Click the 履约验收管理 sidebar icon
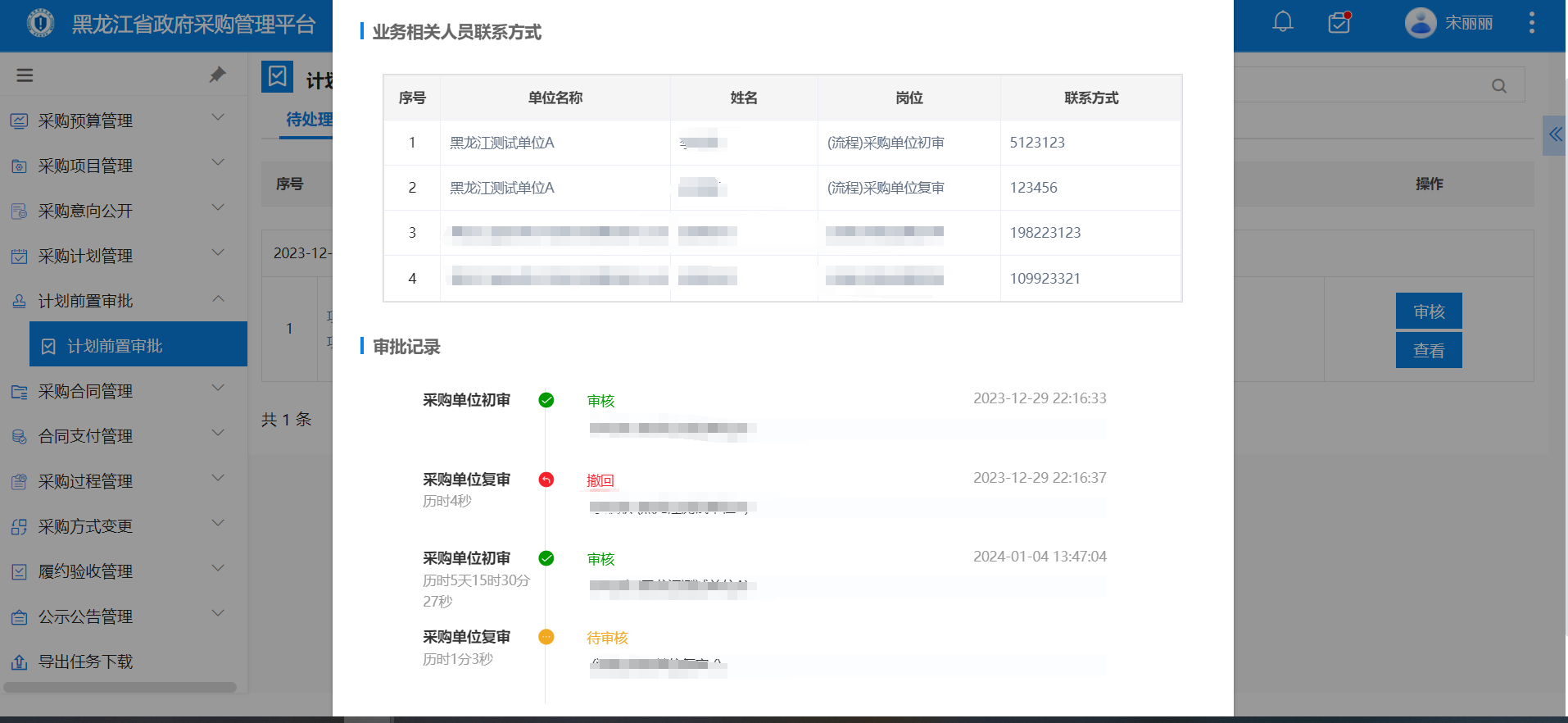 [x=19, y=572]
